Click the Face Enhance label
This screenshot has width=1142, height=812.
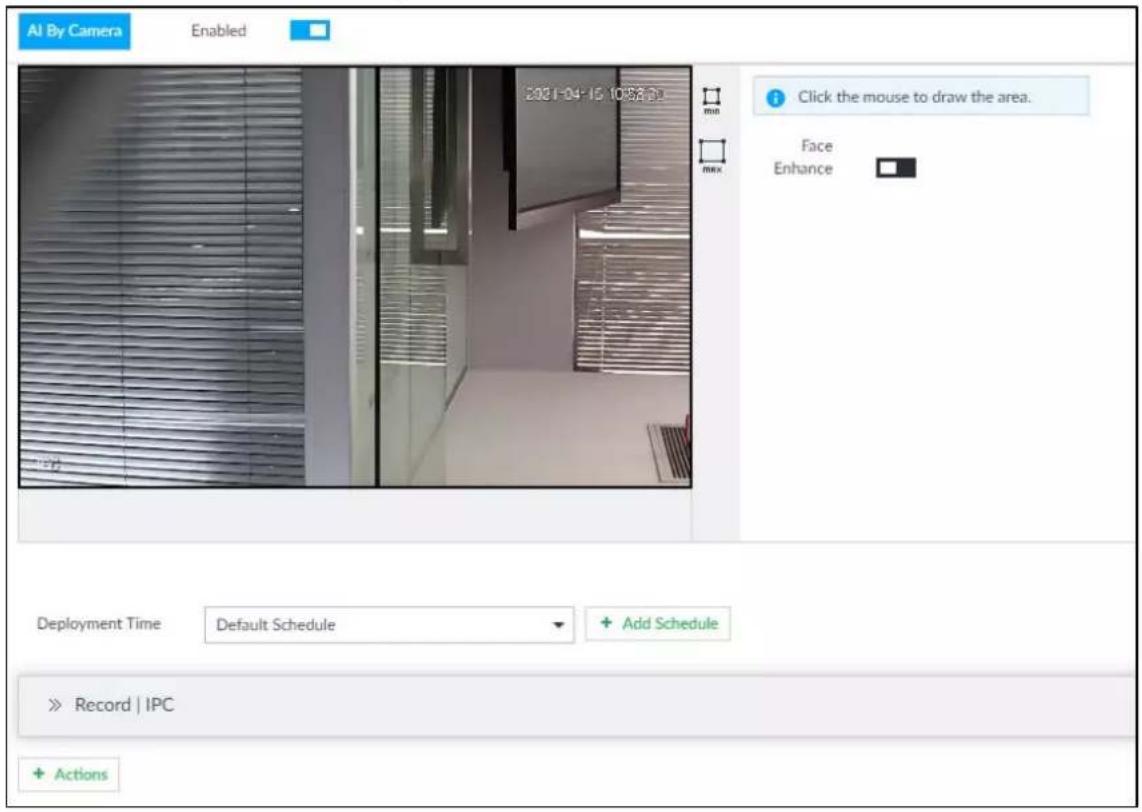pyautogui.click(x=803, y=157)
